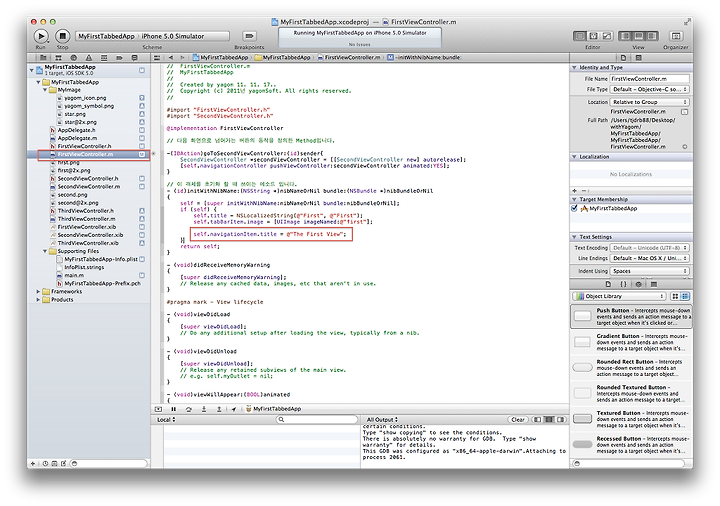Screen dimensions: 720x506
Task: Choose iPhone 5.0 Simulator destination
Action: click(x=173, y=36)
